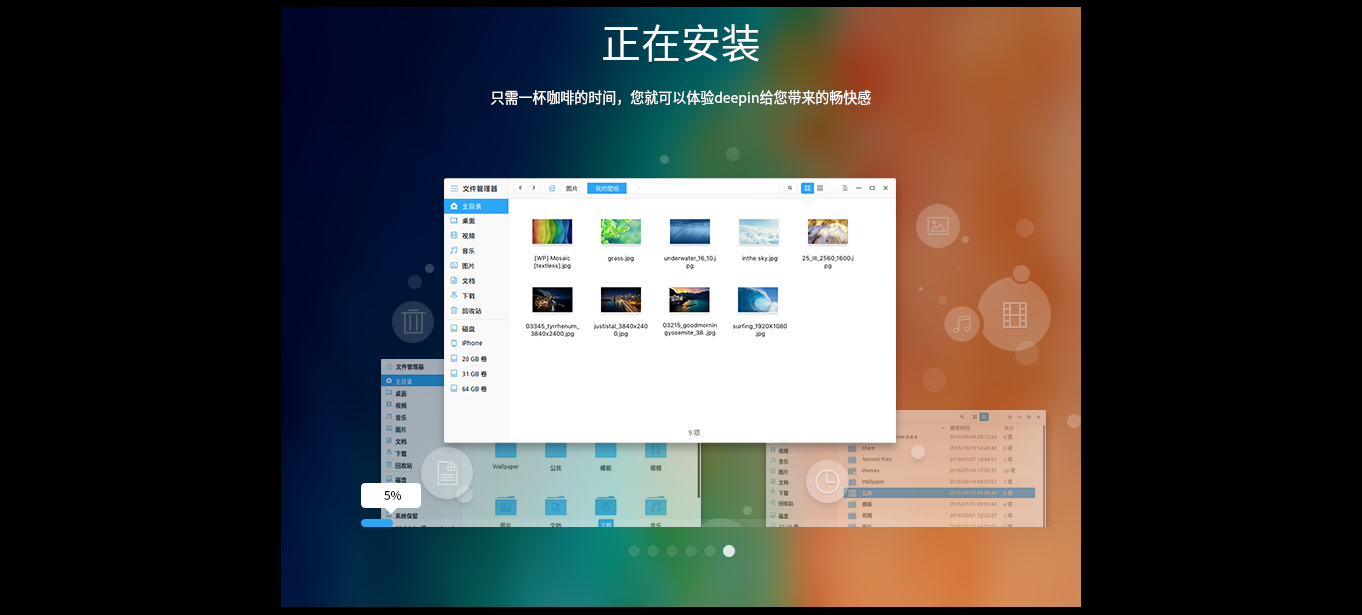This screenshot has height=615, width=1362.
Task: Open the settings menu left of minimize button
Action: click(x=845, y=188)
